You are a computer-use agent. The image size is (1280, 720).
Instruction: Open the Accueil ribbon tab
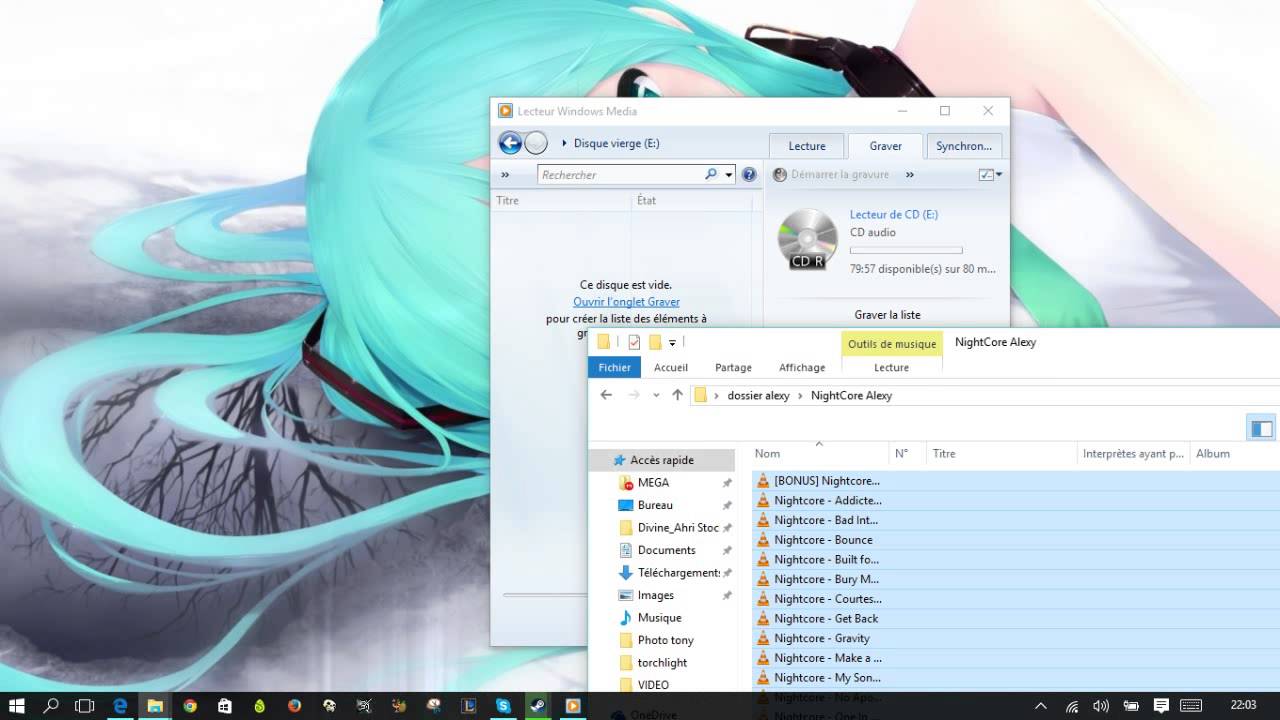[671, 367]
